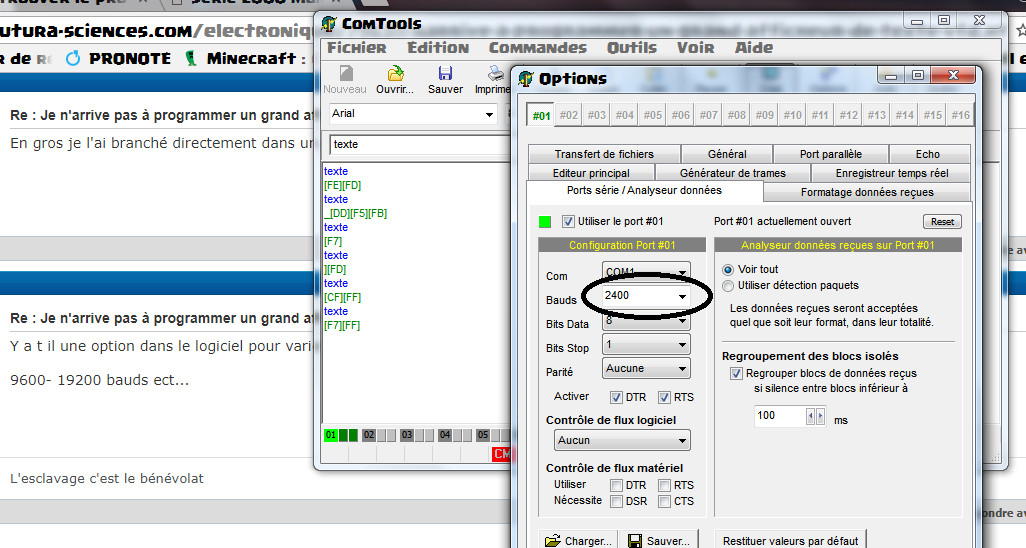Click the silence delay stepper arrows
Viewport: 1026px width, 548px height.
point(815,416)
